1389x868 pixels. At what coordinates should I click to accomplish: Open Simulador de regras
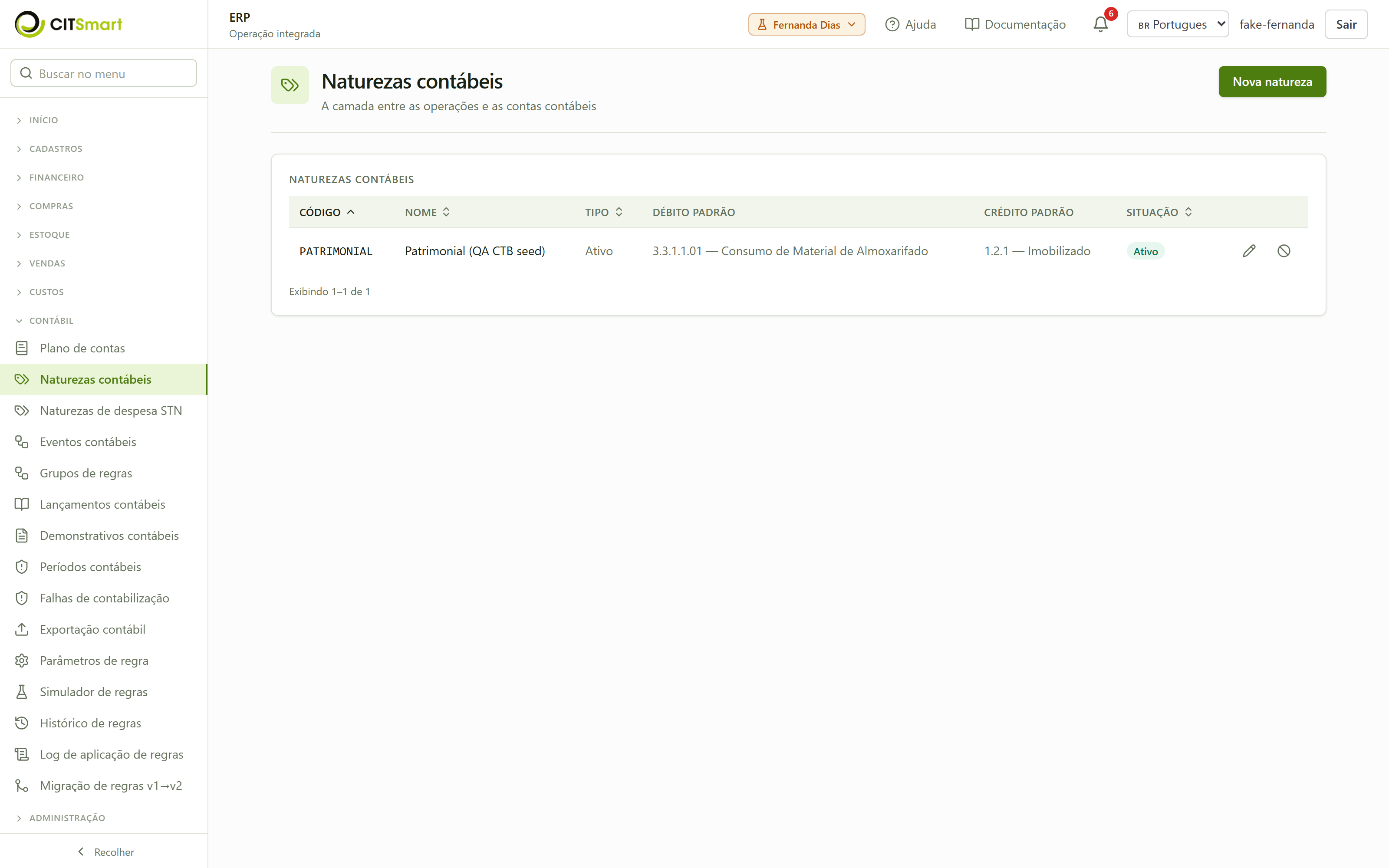click(x=104, y=692)
